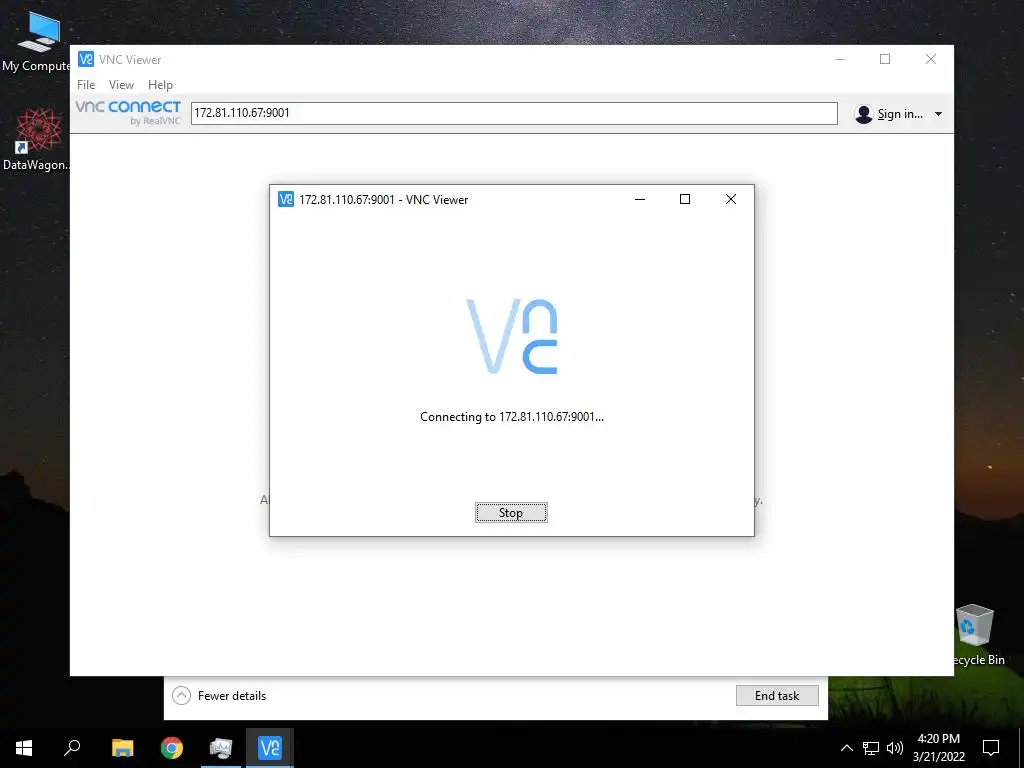Click the Connecting to 172.81.110.67:9001 status text
This screenshot has height=768, width=1024.
click(512, 417)
